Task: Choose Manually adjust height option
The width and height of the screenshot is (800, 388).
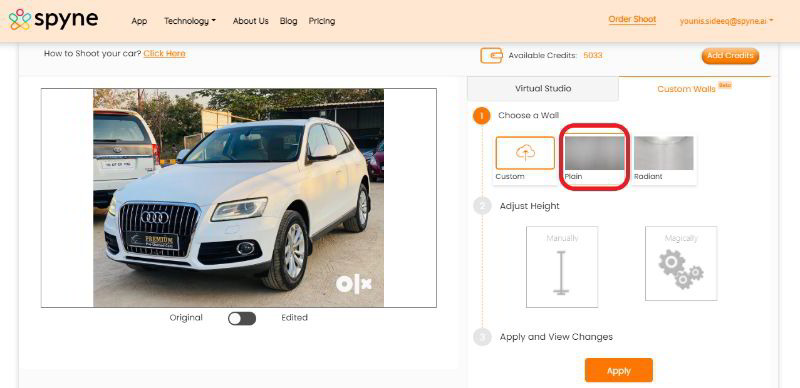Action: pos(562,267)
